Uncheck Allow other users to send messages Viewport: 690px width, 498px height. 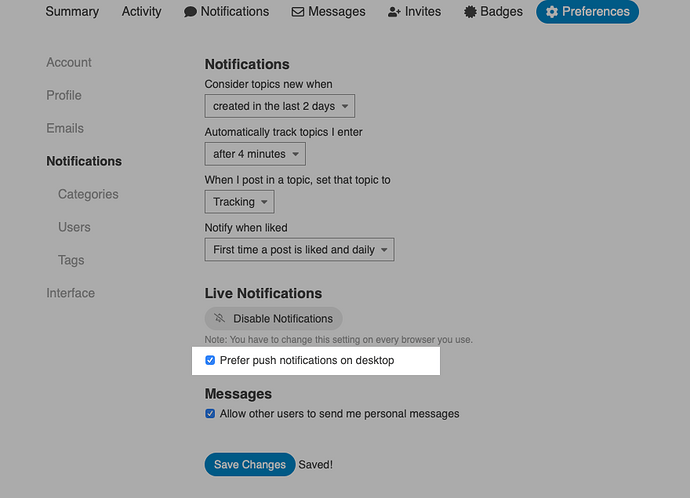click(210, 414)
